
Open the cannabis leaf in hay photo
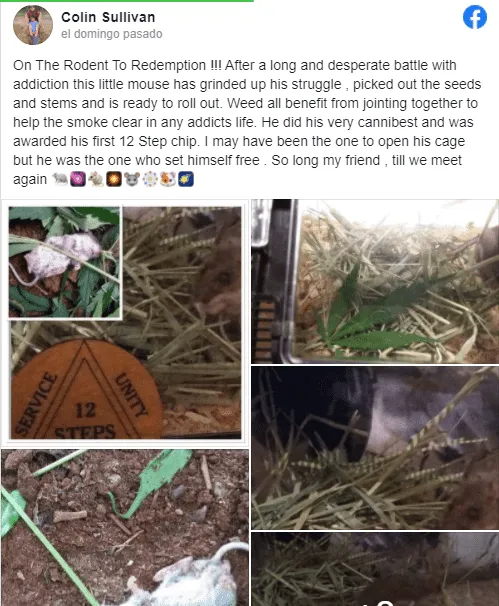(x=375, y=281)
